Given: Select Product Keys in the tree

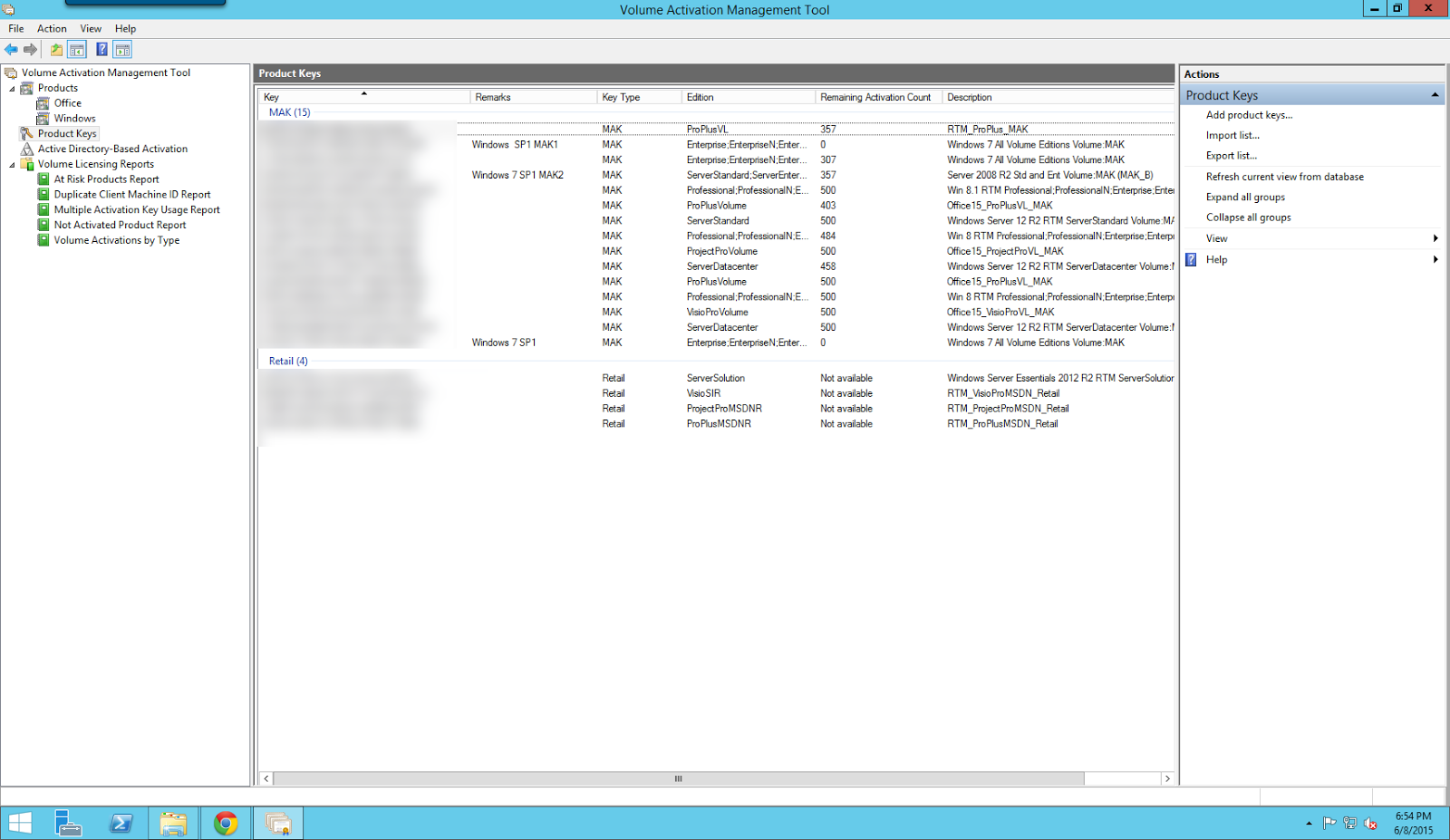Looking at the screenshot, I should [67, 133].
